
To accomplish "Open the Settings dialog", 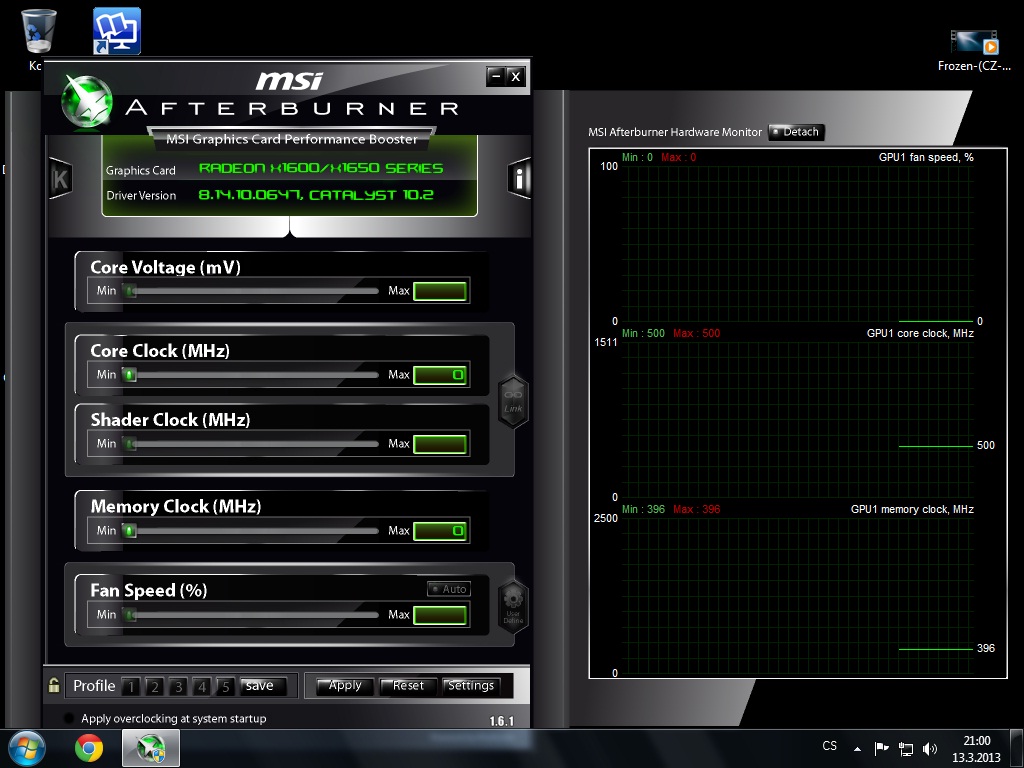I will point(471,686).
